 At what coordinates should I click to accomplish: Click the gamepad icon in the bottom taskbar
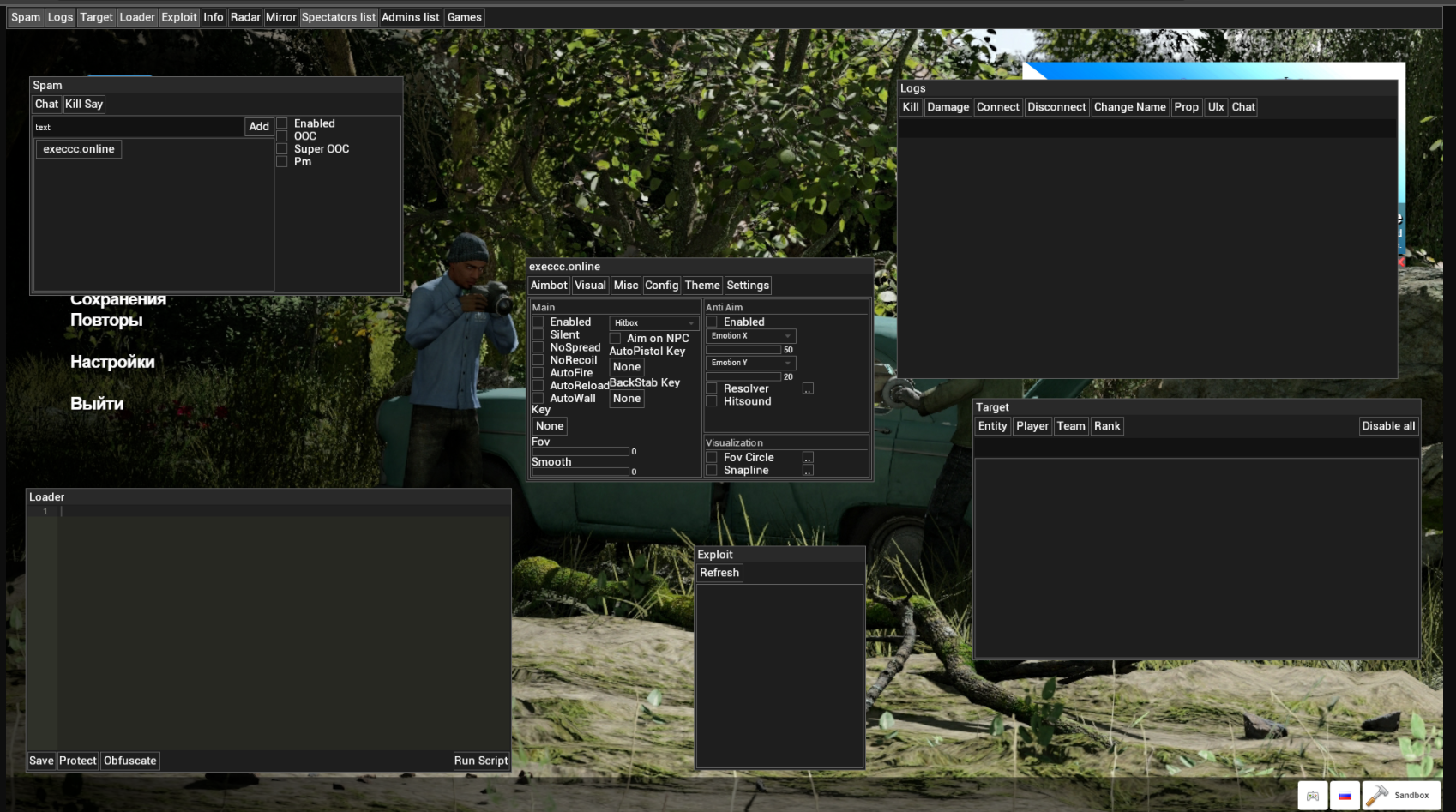pyautogui.click(x=1313, y=796)
